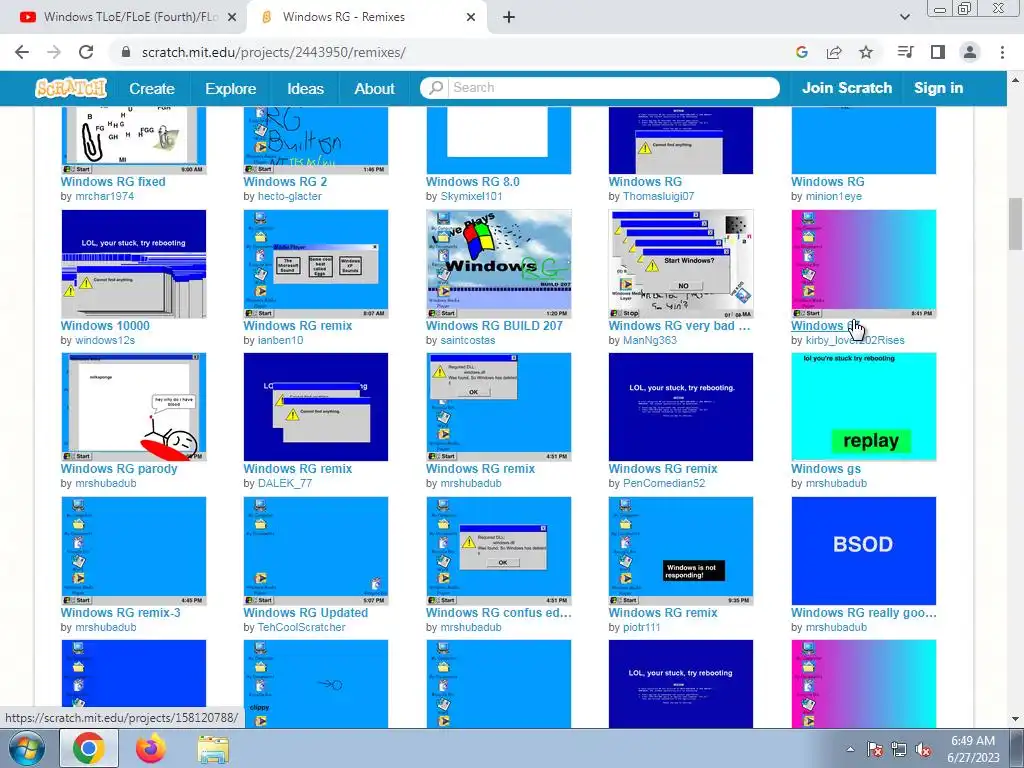This screenshot has width=1024, height=768.
Task: Click the page vertical scrollbar thumb
Action: [x=1016, y=224]
